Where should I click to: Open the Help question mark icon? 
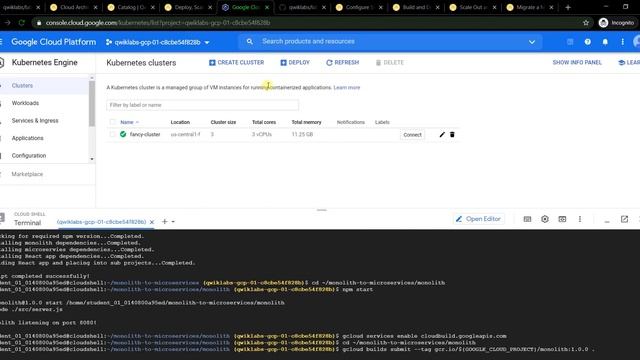pos(587,42)
